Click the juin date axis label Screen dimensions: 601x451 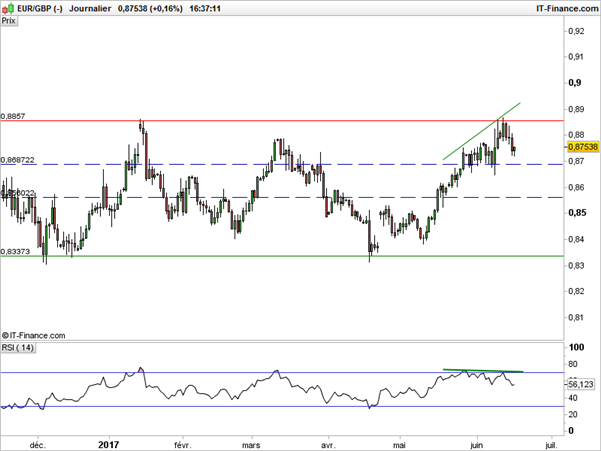476,445
